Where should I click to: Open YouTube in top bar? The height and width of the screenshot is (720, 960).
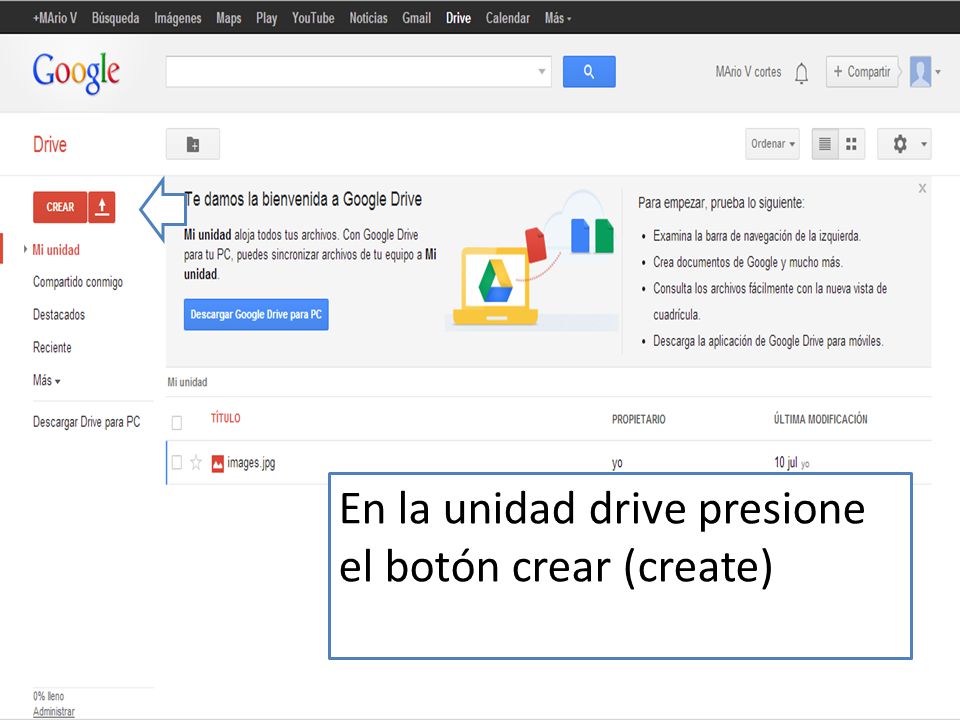point(313,18)
